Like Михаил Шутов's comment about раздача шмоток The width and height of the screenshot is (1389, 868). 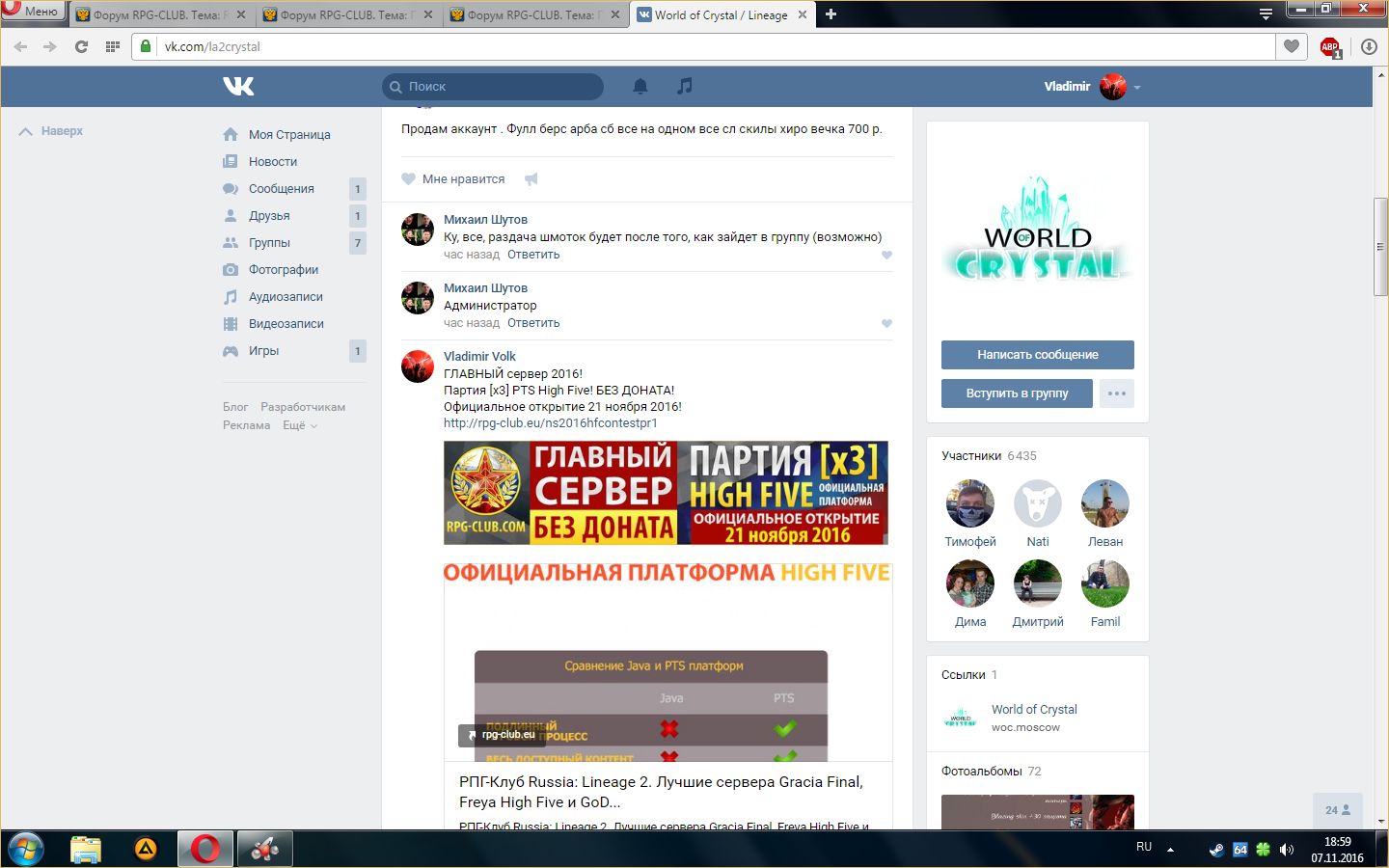(x=886, y=255)
